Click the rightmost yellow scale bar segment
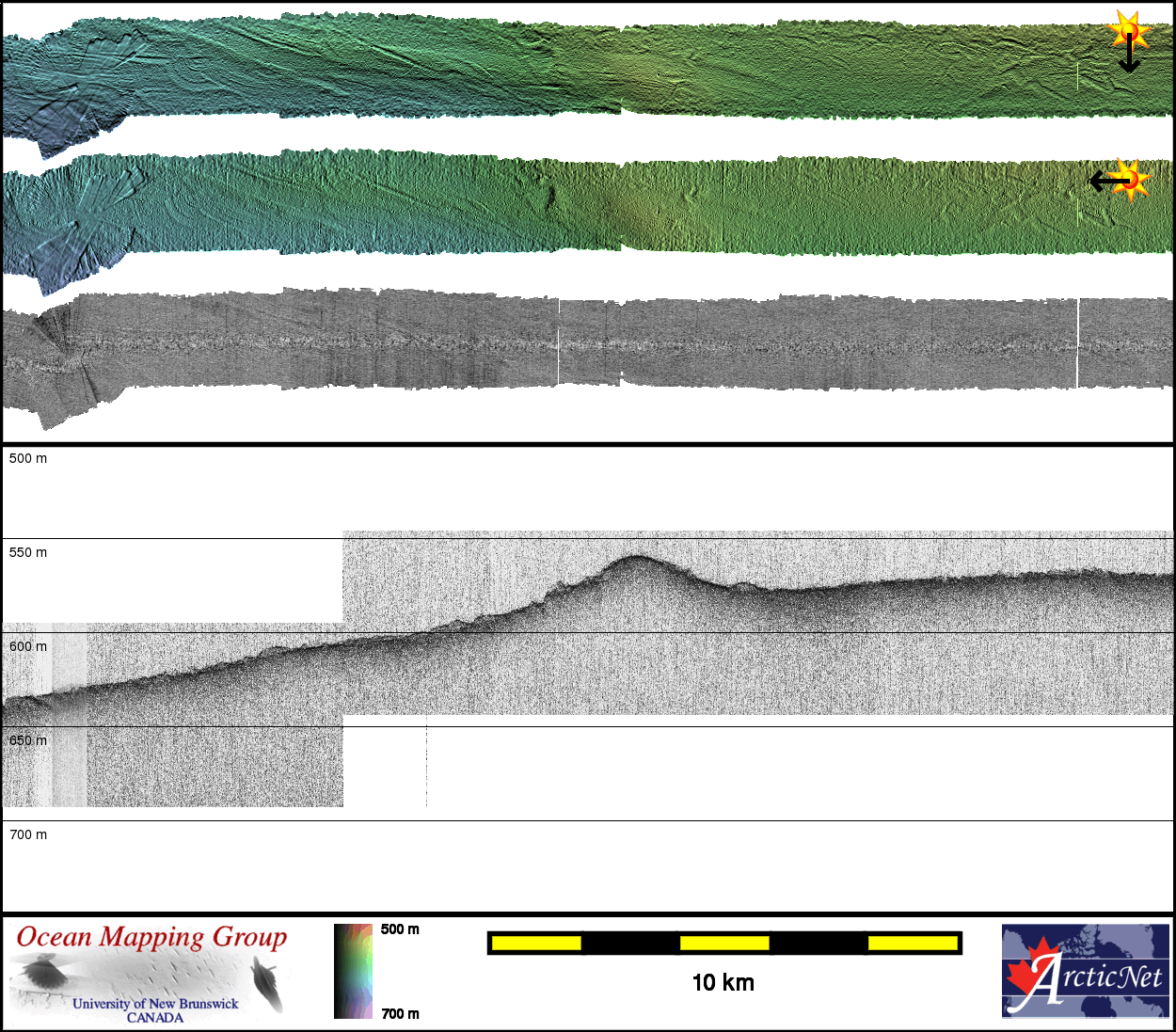 (912, 943)
